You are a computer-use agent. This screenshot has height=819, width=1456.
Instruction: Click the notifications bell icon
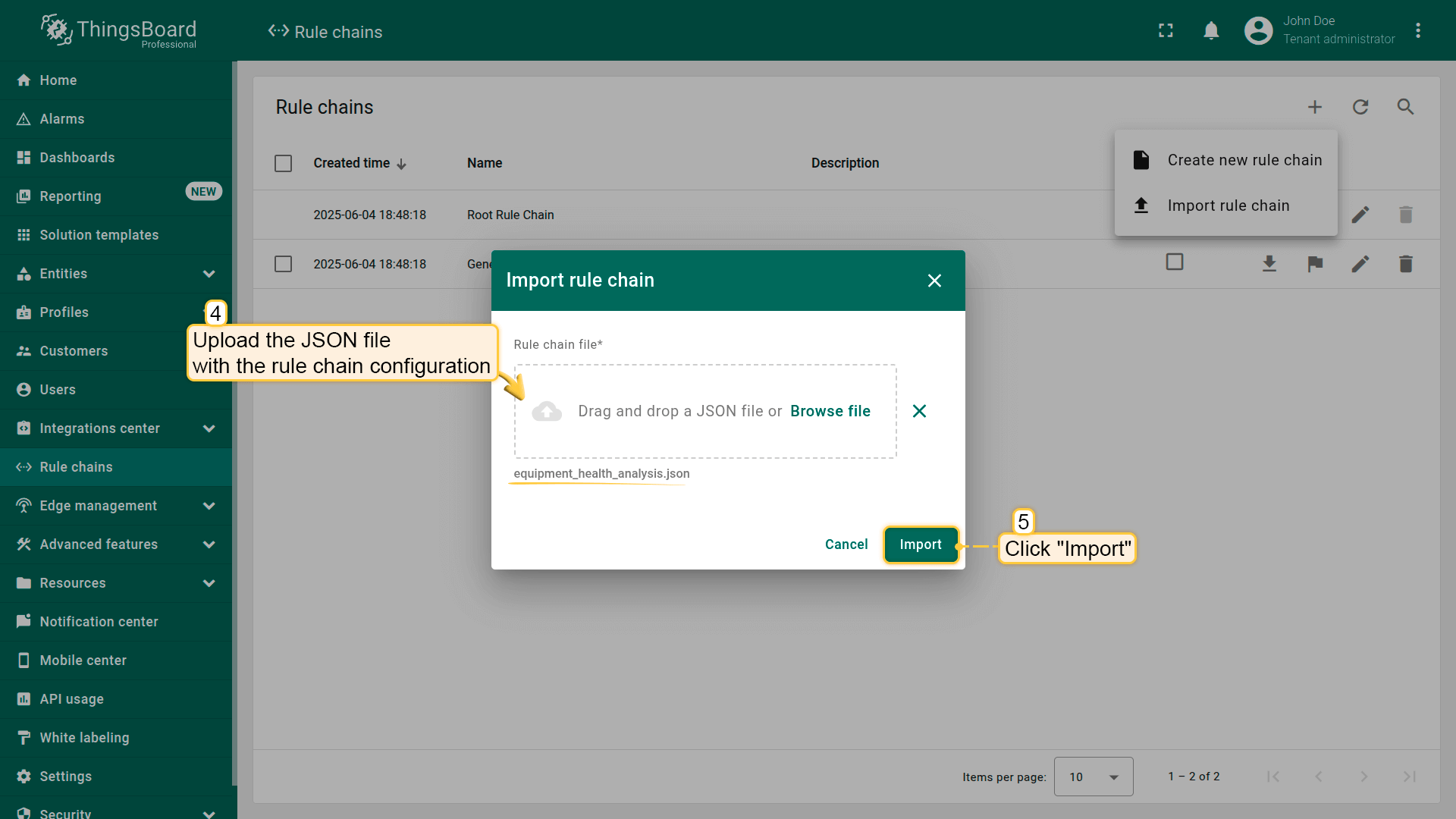[1211, 30]
